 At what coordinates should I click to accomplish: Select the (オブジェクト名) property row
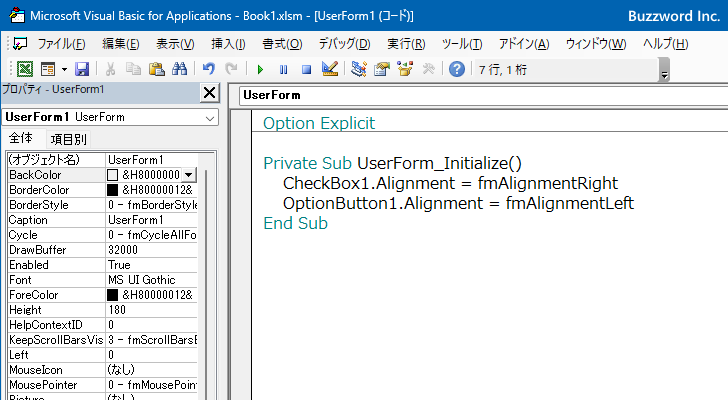point(103,160)
